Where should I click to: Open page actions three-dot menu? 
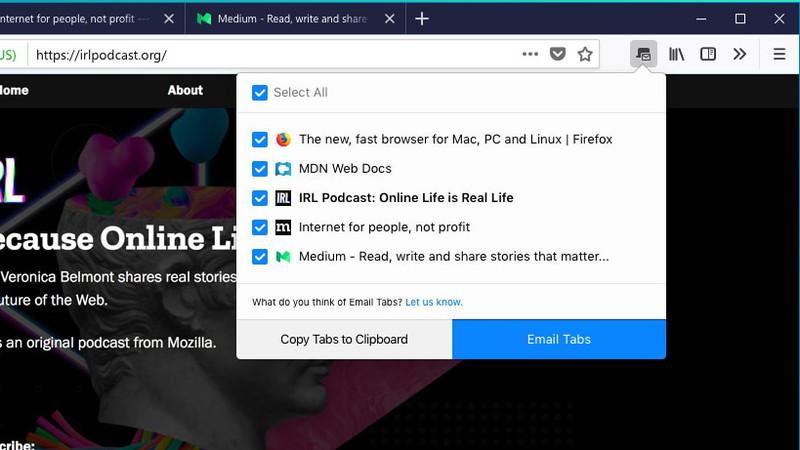[530, 54]
